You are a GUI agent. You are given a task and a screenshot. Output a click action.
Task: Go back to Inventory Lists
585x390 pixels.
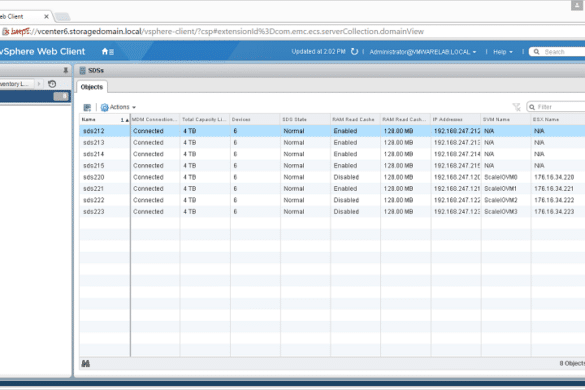coord(16,84)
